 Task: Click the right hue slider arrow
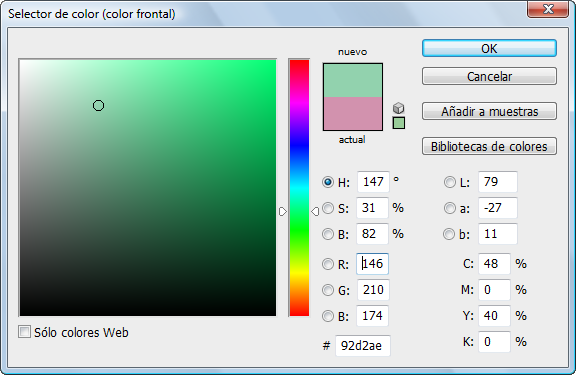pyautogui.click(x=315, y=212)
